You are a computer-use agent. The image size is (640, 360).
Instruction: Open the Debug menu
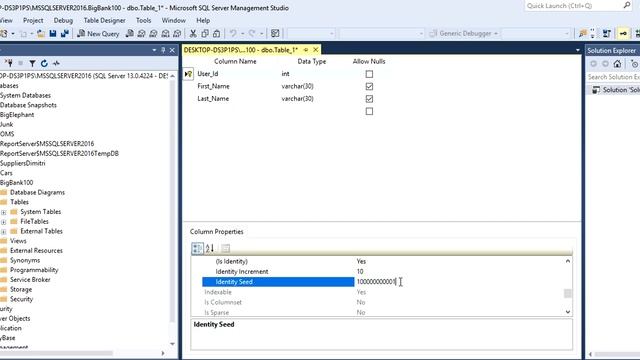(63, 20)
